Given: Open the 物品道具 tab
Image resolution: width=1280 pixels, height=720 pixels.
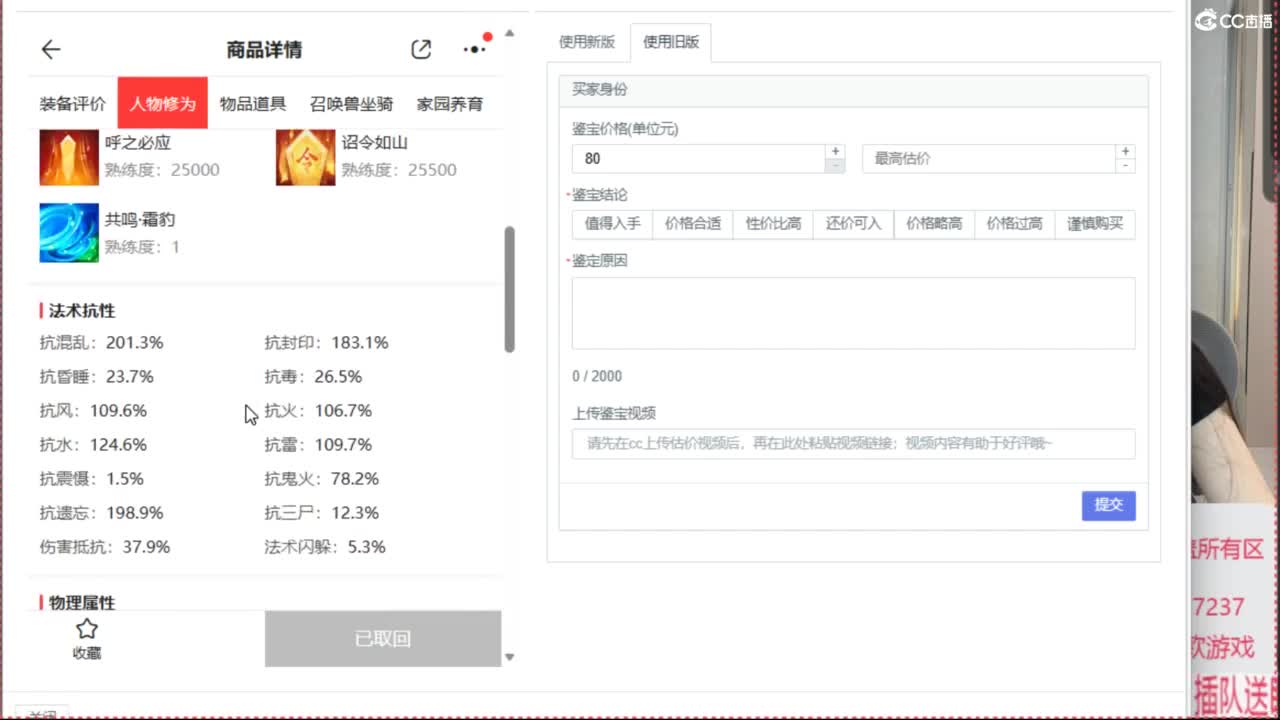Looking at the screenshot, I should [253, 103].
